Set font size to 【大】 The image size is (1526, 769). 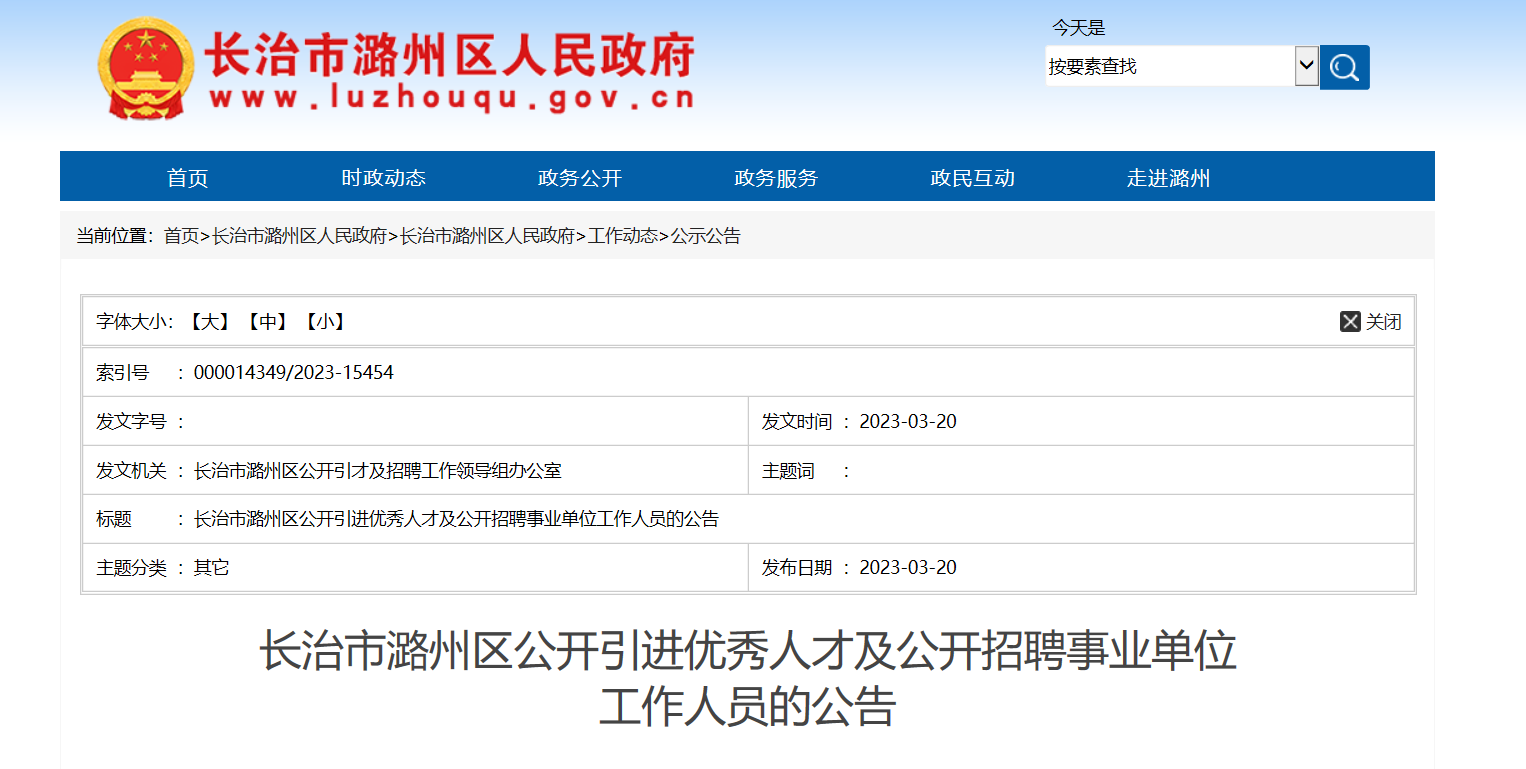pyautogui.click(x=210, y=321)
